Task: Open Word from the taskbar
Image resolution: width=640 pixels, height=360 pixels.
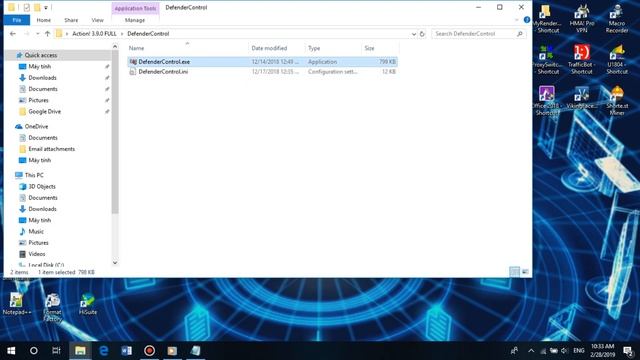Action: 127,351
